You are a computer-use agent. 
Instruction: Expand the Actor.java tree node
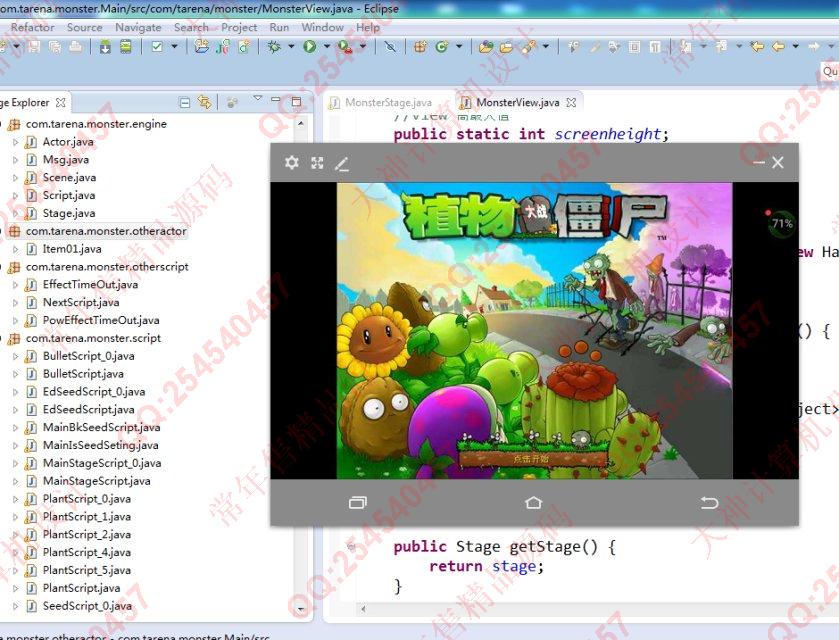(16, 142)
